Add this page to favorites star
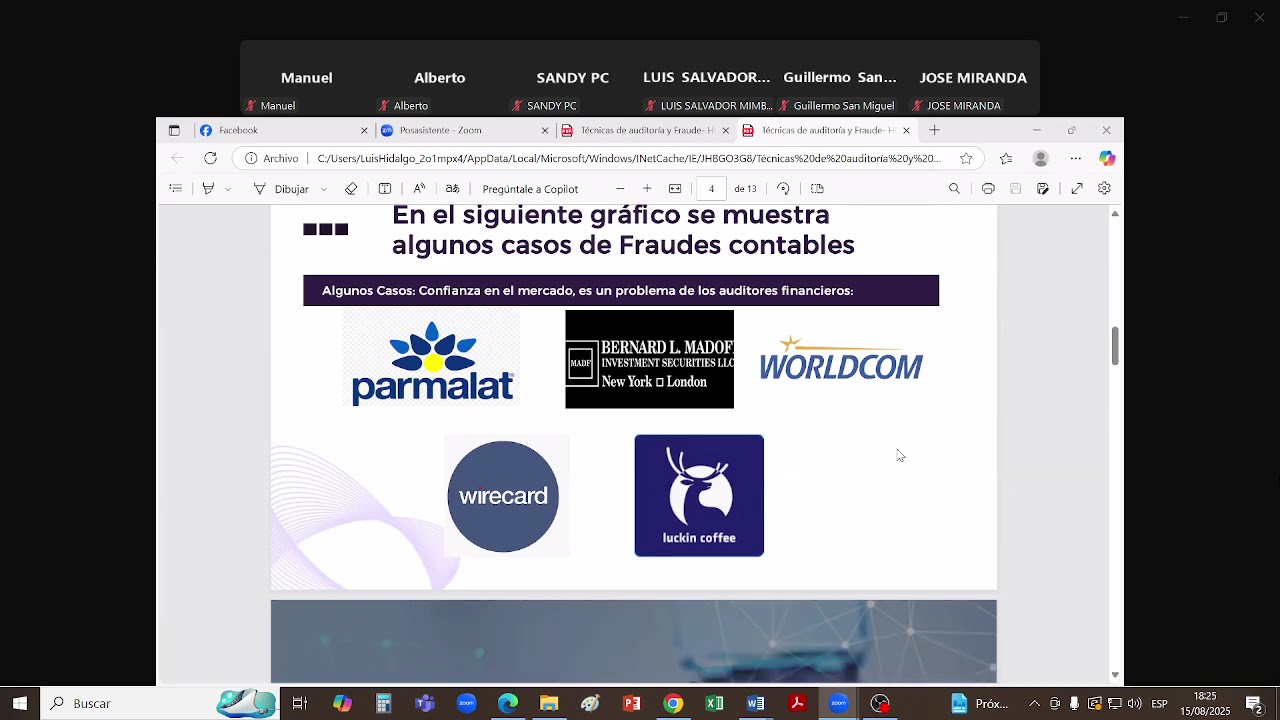This screenshot has height=720, width=1280. [966, 158]
